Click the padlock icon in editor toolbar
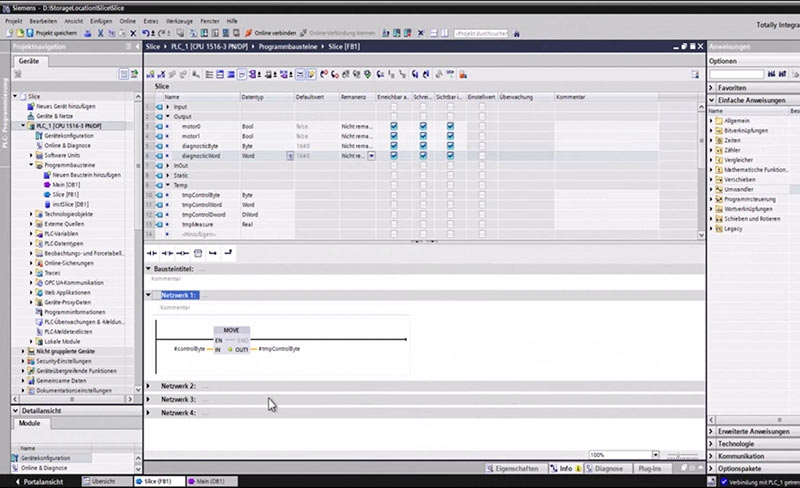The image size is (800, 488). click(463, 75)
